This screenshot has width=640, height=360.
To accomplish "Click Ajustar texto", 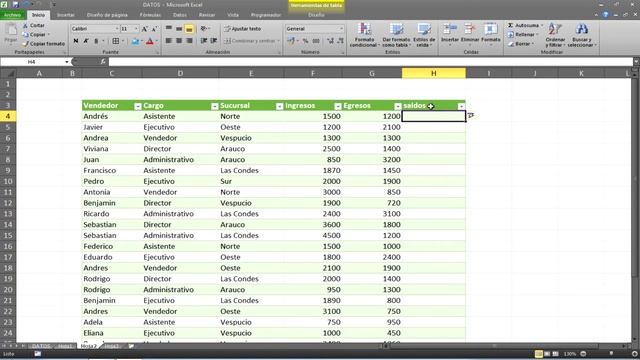I will pyautogui.click(x=242, y=29).
